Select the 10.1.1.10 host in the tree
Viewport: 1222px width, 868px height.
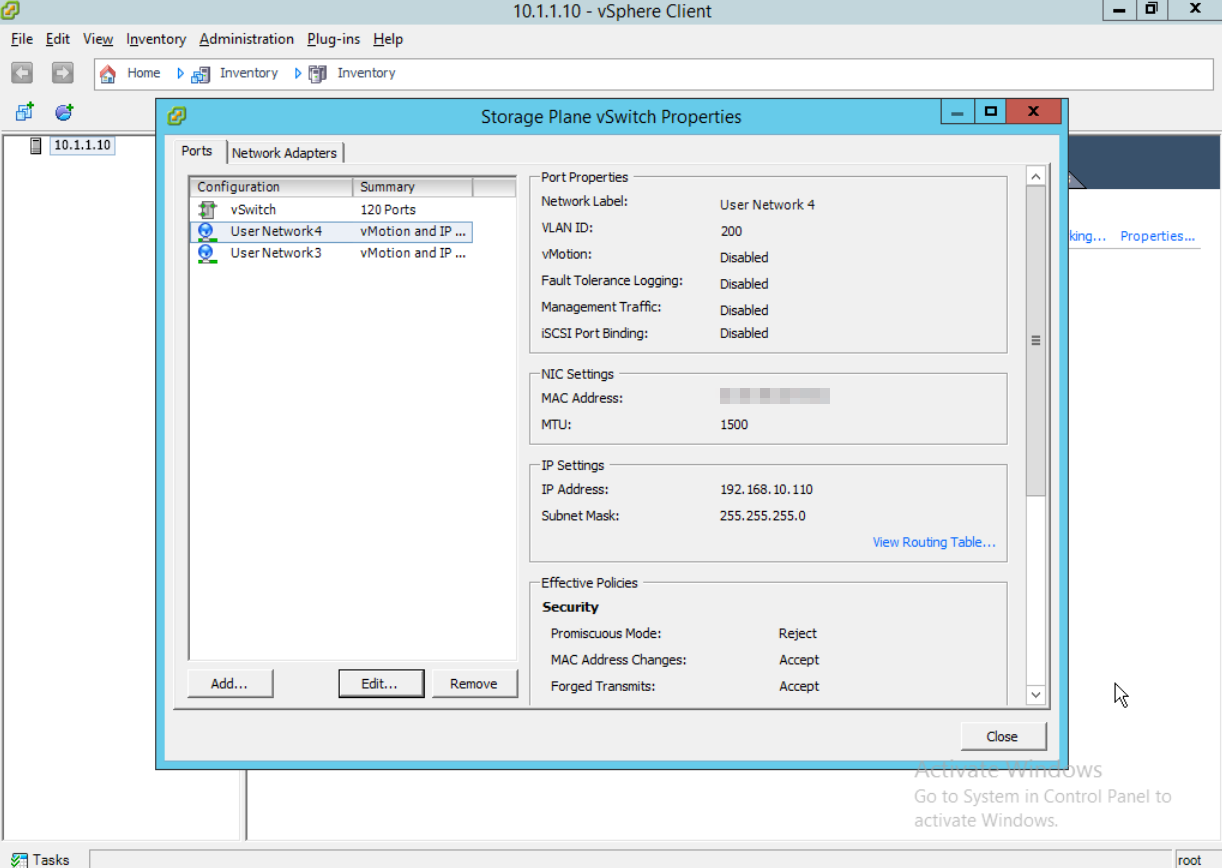[80, 145]
